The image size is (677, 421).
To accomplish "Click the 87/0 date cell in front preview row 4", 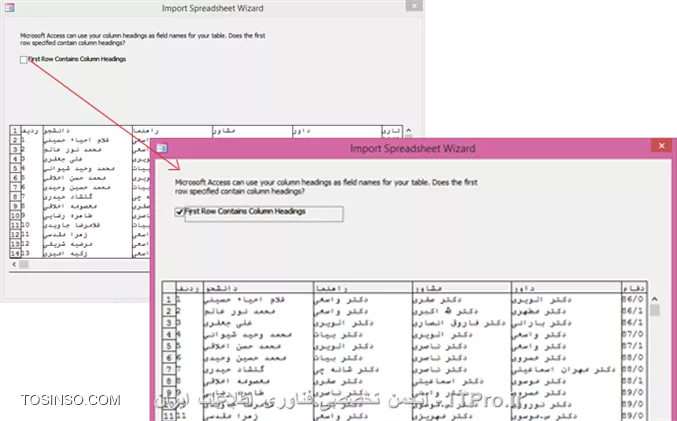I will pos(633,334).
